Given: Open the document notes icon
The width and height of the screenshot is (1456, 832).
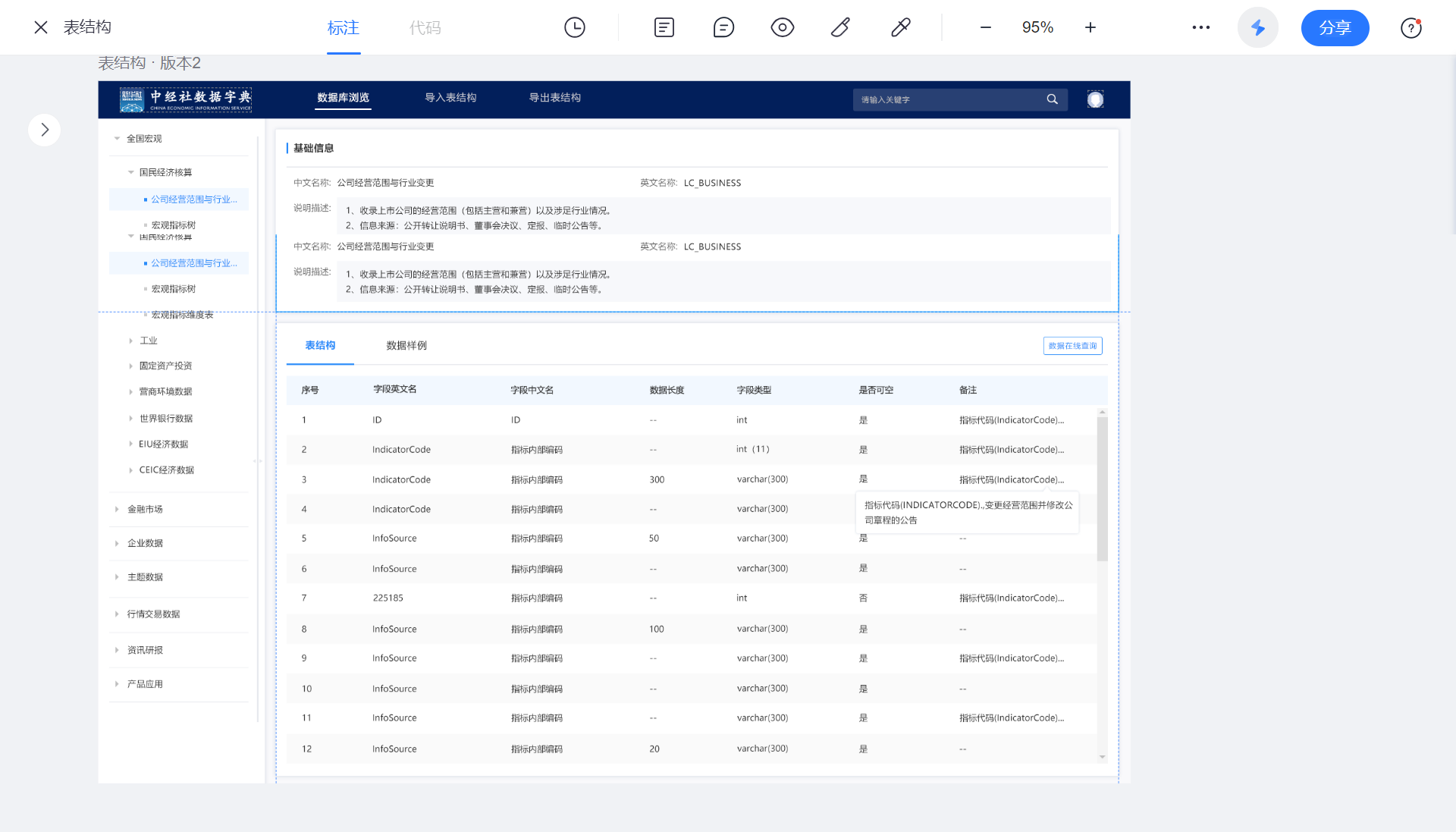Looking at the screenshot, I should click(664, 27).
